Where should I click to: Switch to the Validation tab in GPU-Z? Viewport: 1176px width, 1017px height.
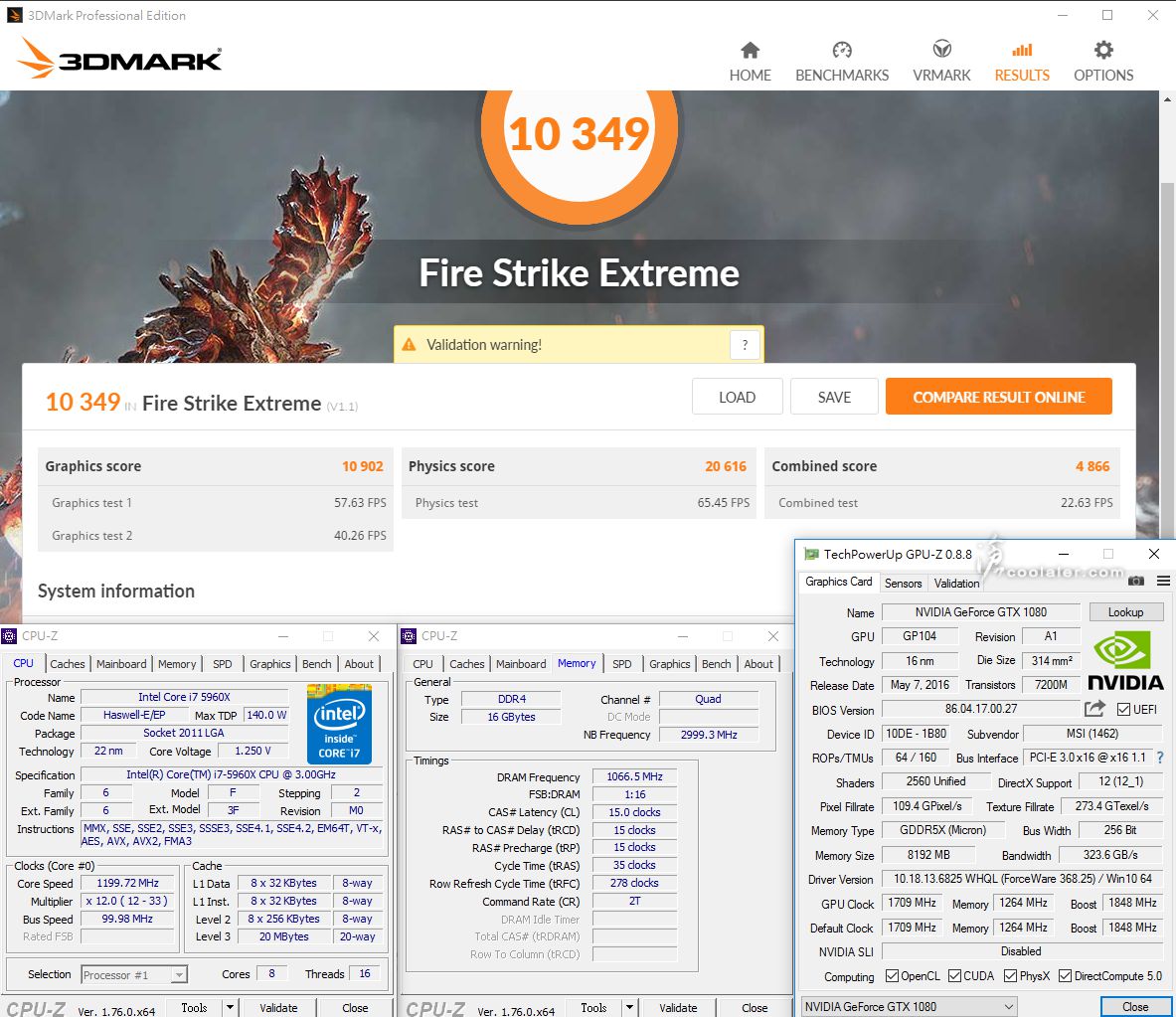click(x=956, y=583)
